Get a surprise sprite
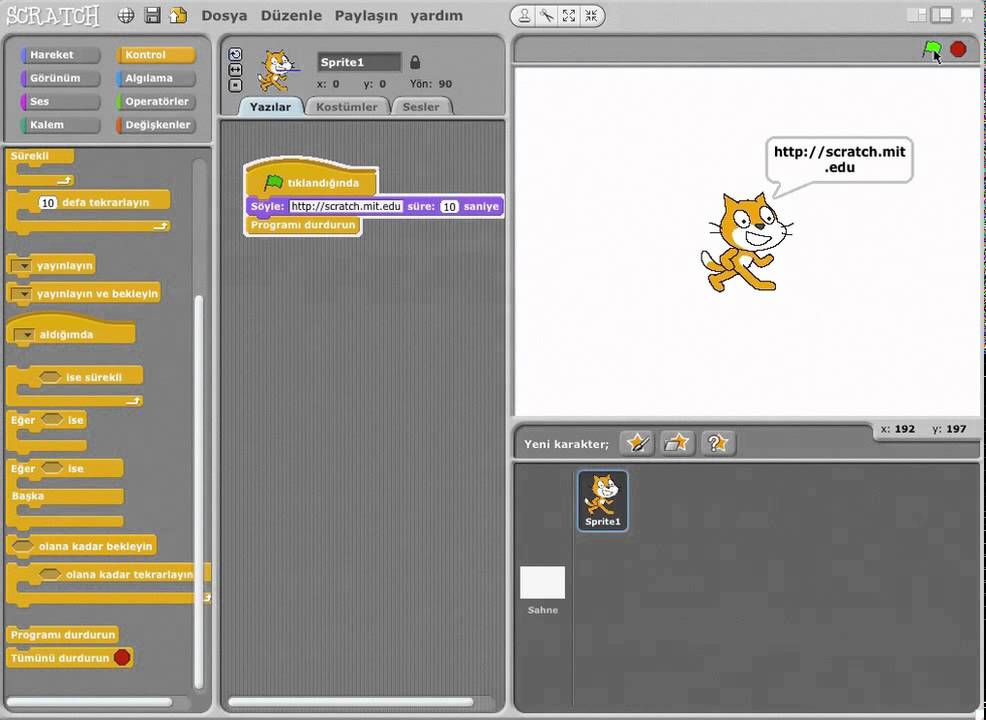Screen dimensions: 986x720 click(x=717, y=443)
